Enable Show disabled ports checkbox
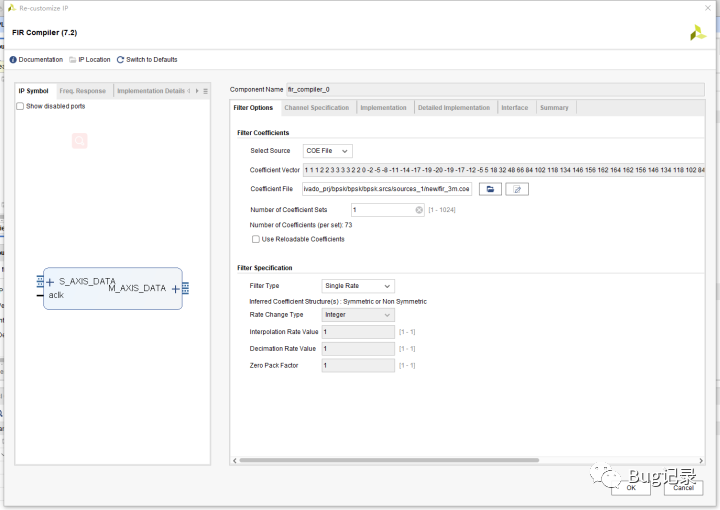This screenshot has width=720, height=510. click(x=20, y=106)
